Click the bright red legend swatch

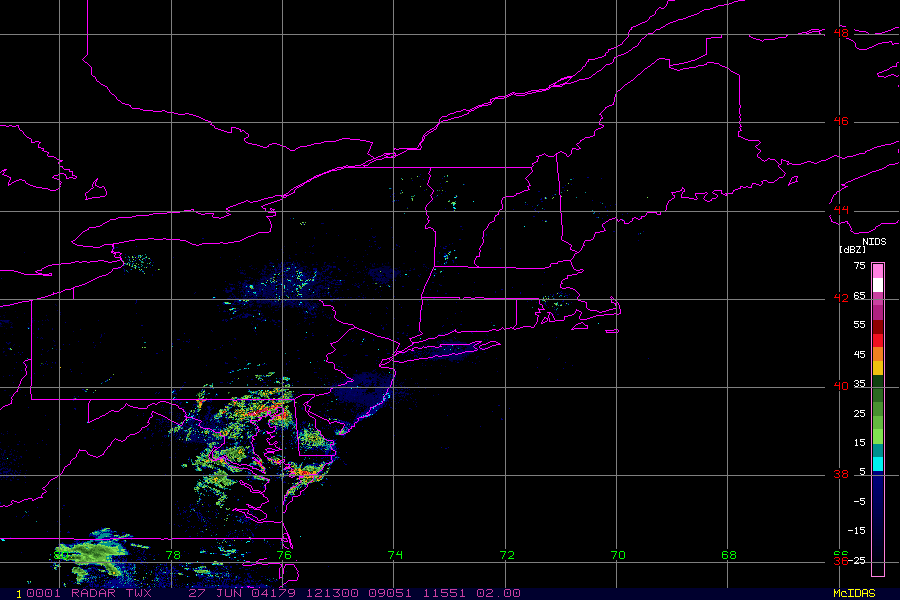coord(878,340)
